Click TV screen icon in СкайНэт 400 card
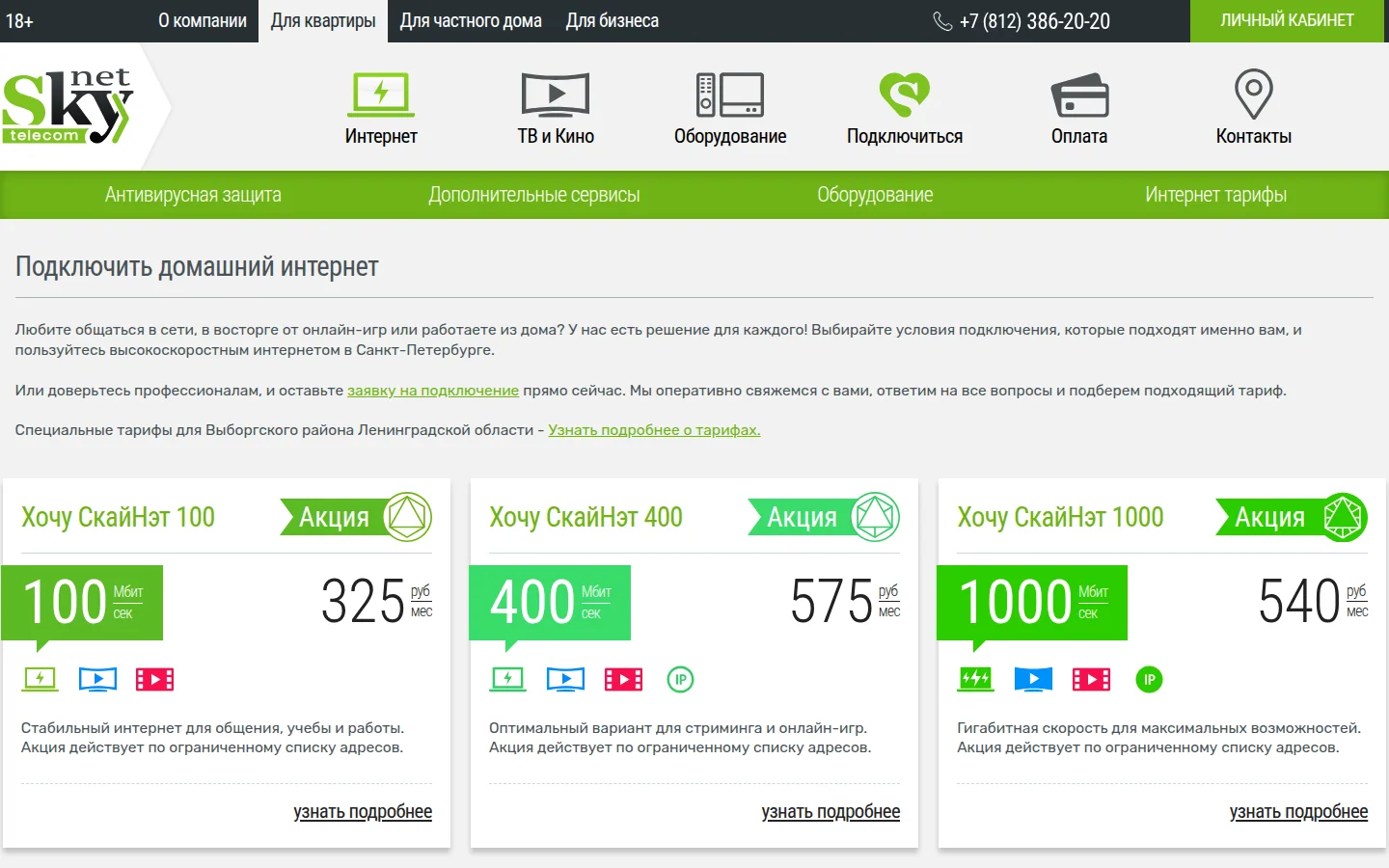The width and height of the screenshot is (1389, 868). point(565,679)
